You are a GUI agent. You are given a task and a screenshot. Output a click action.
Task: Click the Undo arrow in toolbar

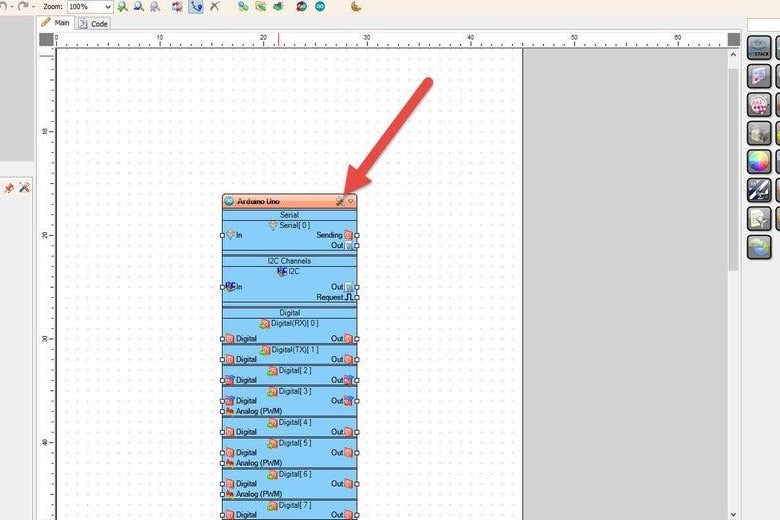coord(3,6)
